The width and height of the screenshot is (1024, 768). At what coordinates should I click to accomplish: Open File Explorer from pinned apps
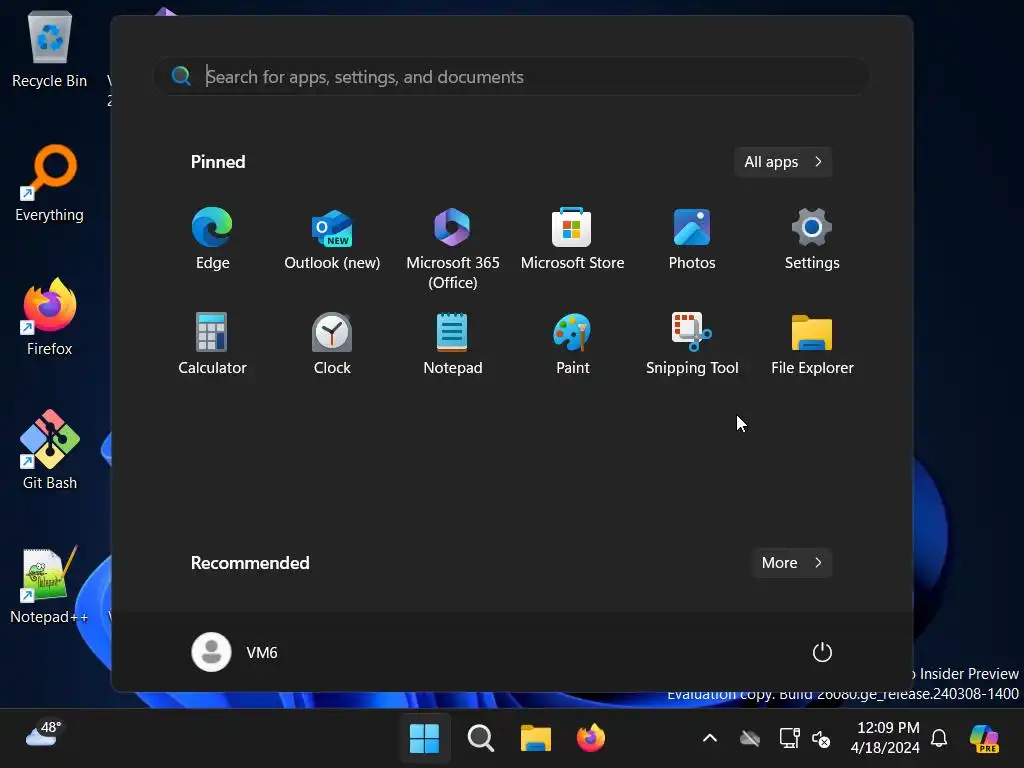[812, 344]
